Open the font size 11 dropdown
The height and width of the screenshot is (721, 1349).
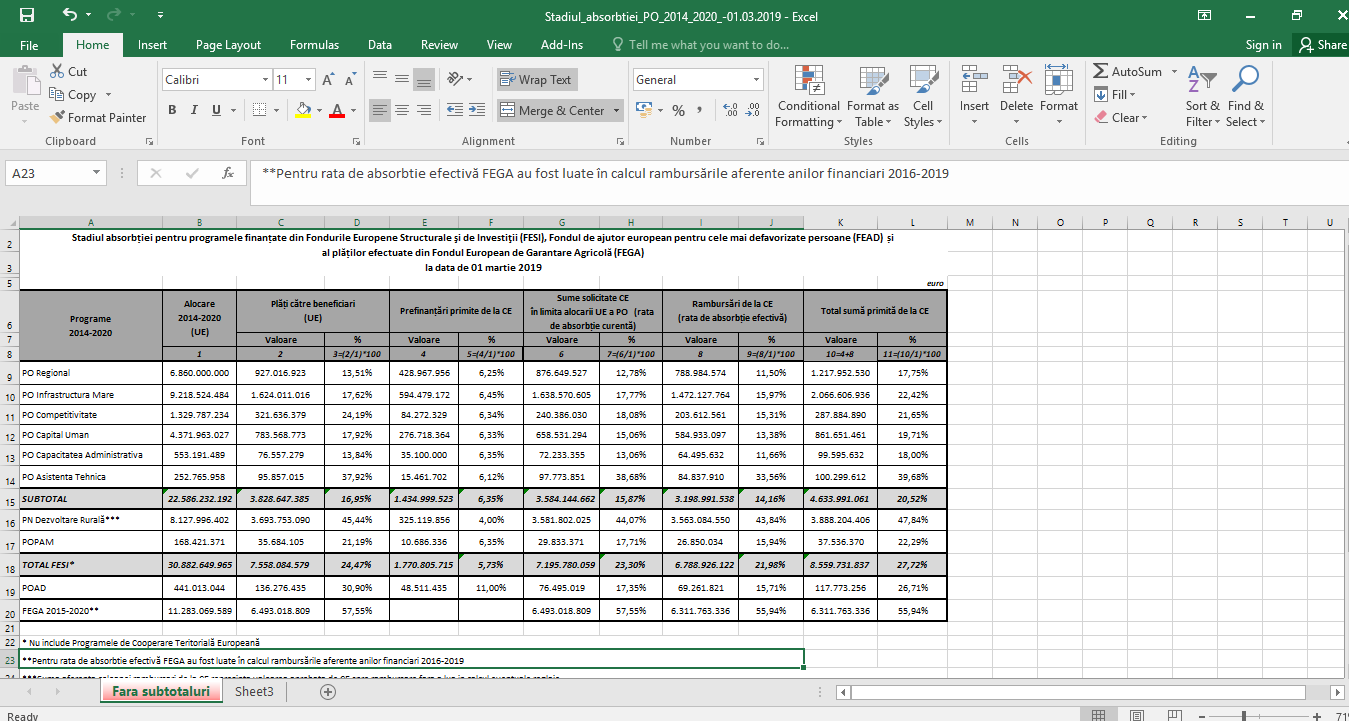310,80
